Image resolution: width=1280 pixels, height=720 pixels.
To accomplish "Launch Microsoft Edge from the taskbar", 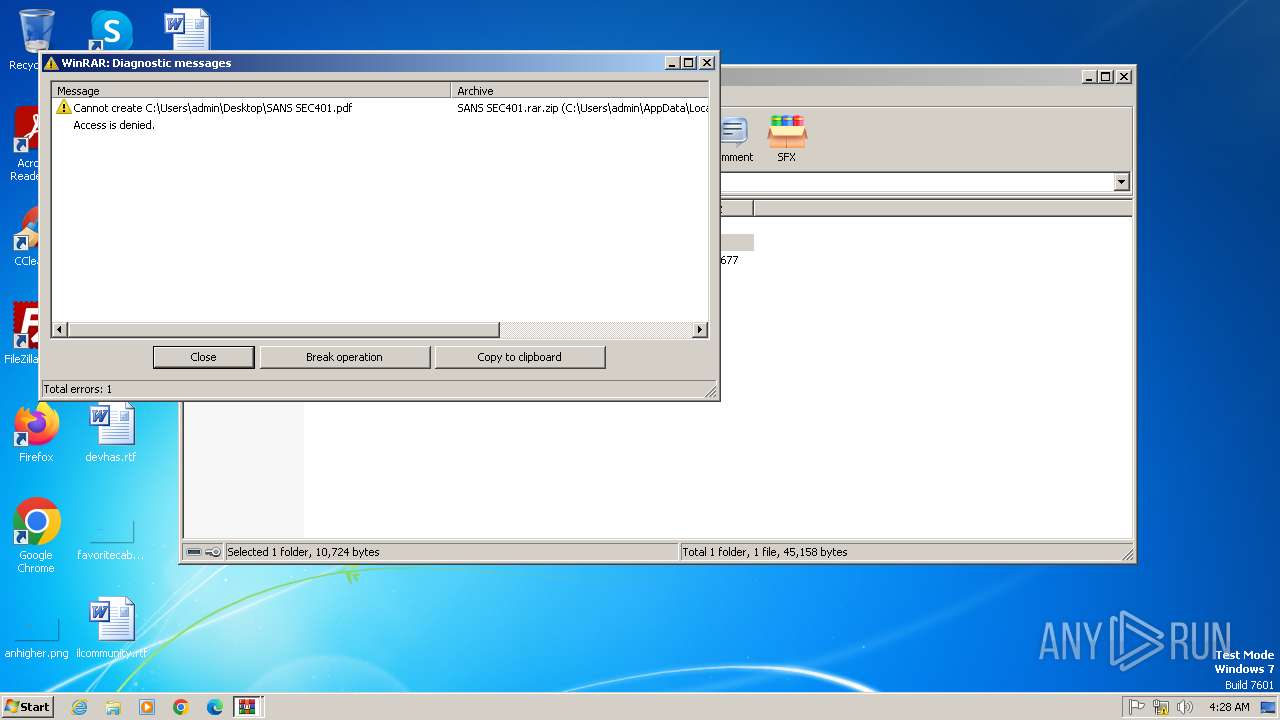I will pos(215,707).
